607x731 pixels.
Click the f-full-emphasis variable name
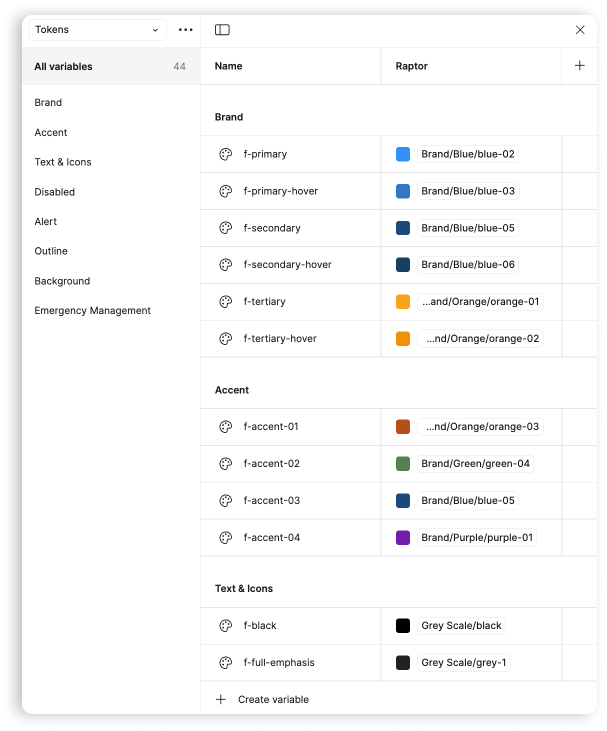[278, 662]
